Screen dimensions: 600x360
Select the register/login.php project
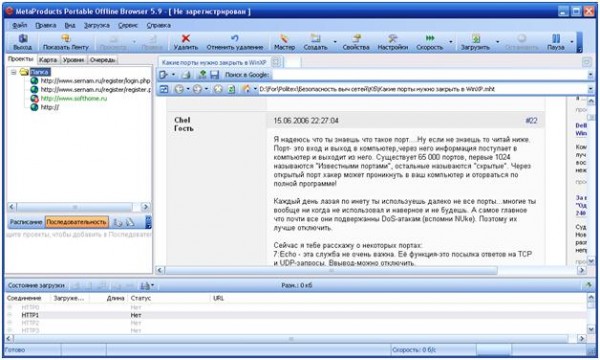95,81
